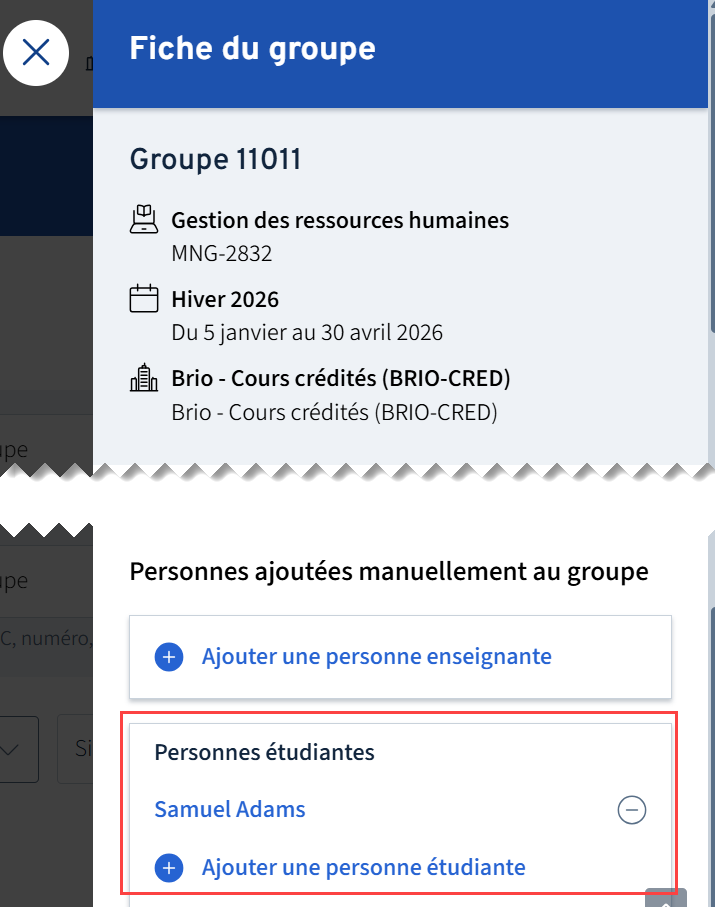The width and height of the screenshot is (715, 907).
Task: Click the plus icon for adding a personne étudiante
Action: pyautogui.click(x=169, y=868)
